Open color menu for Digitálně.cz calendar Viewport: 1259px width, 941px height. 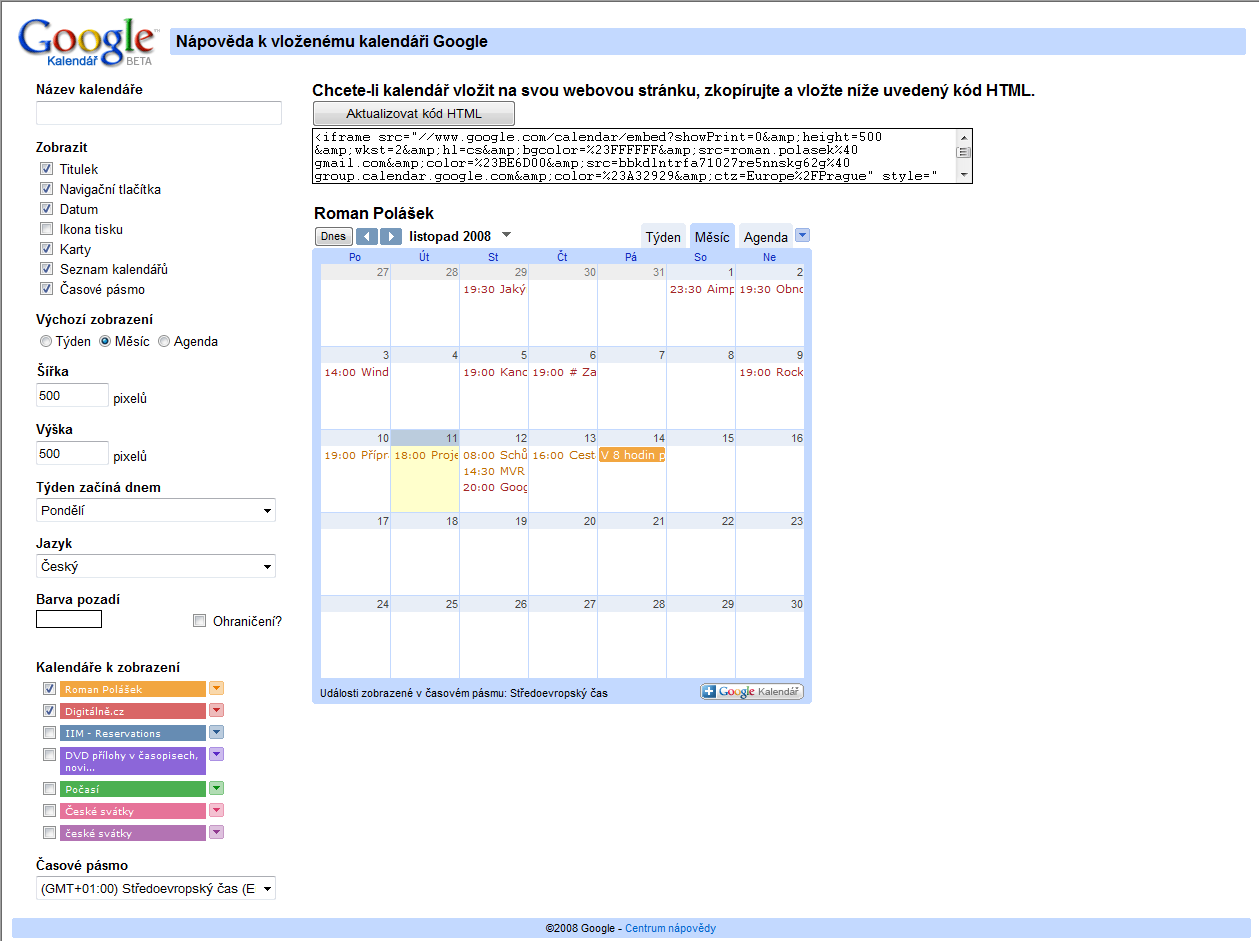coord(216,711)
